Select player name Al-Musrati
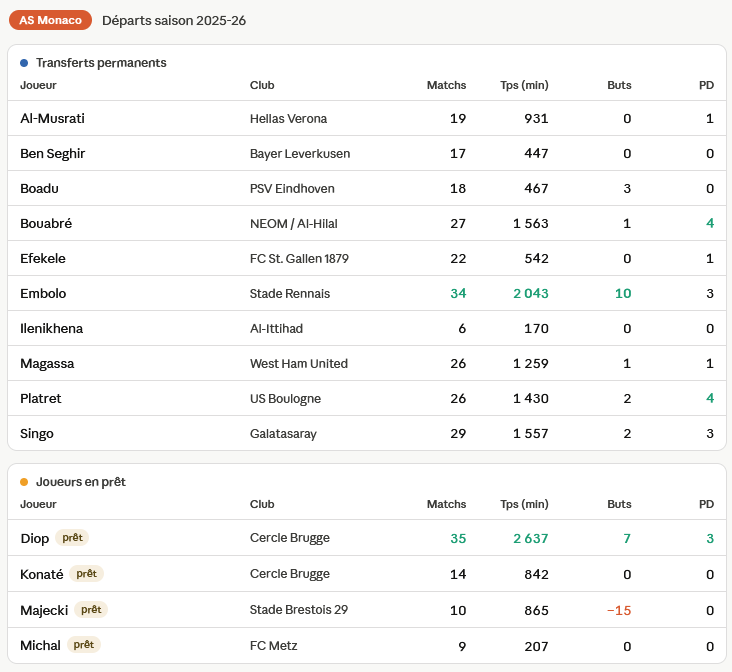Image resolution: width=732 pixels, height=672 pixels. (x=52, y=118)
